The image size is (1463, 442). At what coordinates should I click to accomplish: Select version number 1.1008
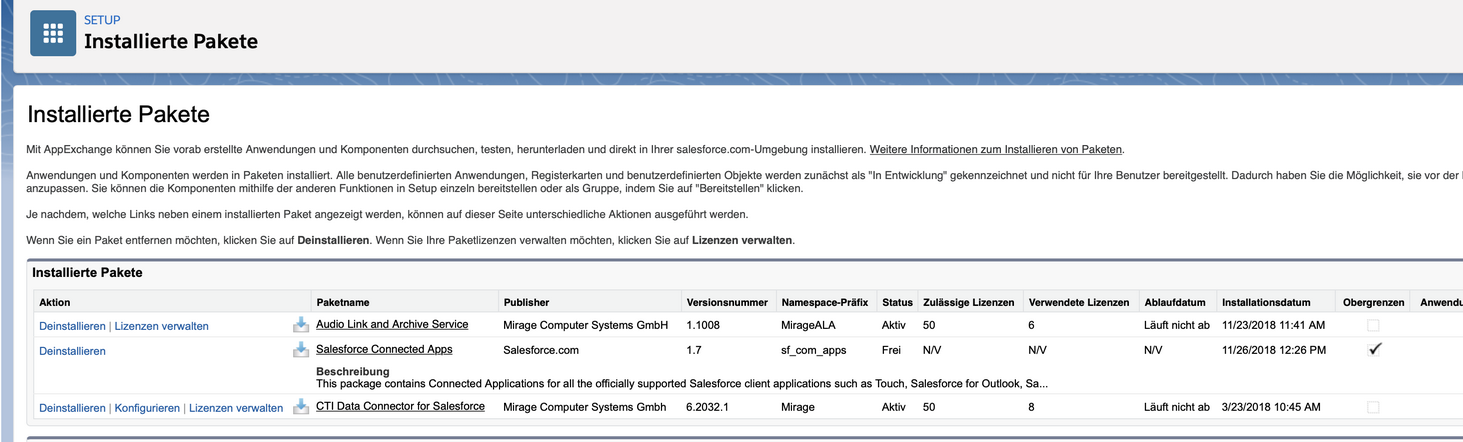703,325
